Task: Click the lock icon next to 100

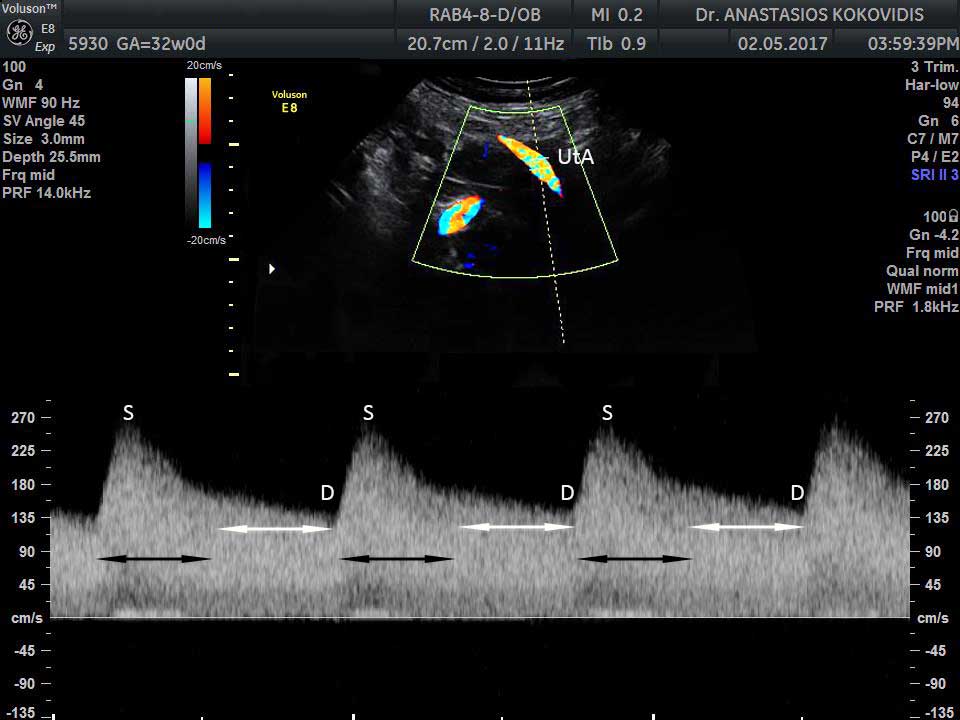Action: pos(953,216)
